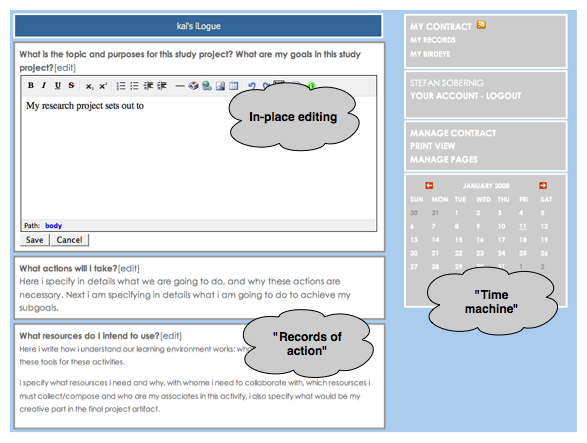The width and height of the screenshot is (587, 443).
Task: Toggle superscript formatting
Action: tap(103, 86)
